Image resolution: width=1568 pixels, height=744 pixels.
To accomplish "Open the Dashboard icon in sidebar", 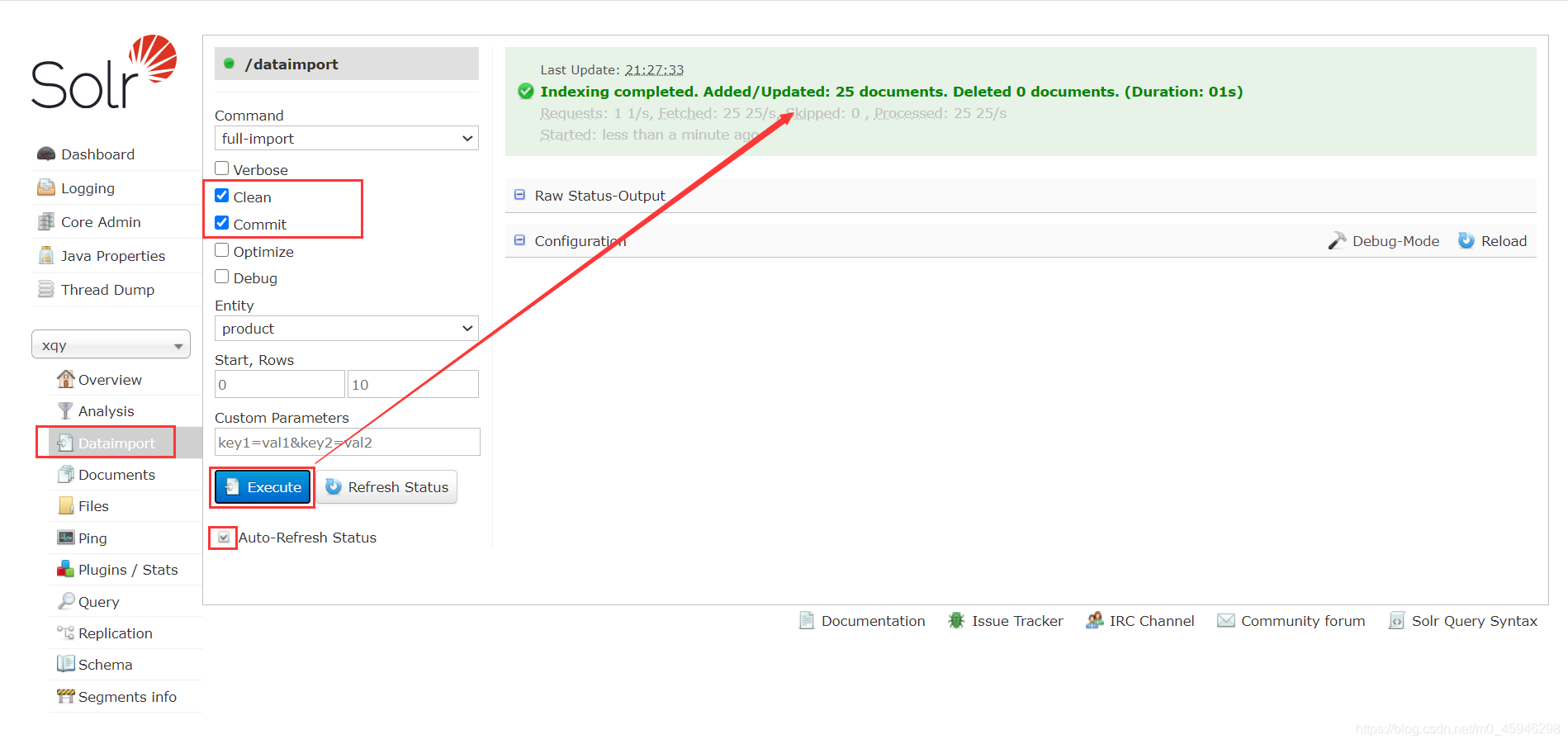I will point(46,154).
